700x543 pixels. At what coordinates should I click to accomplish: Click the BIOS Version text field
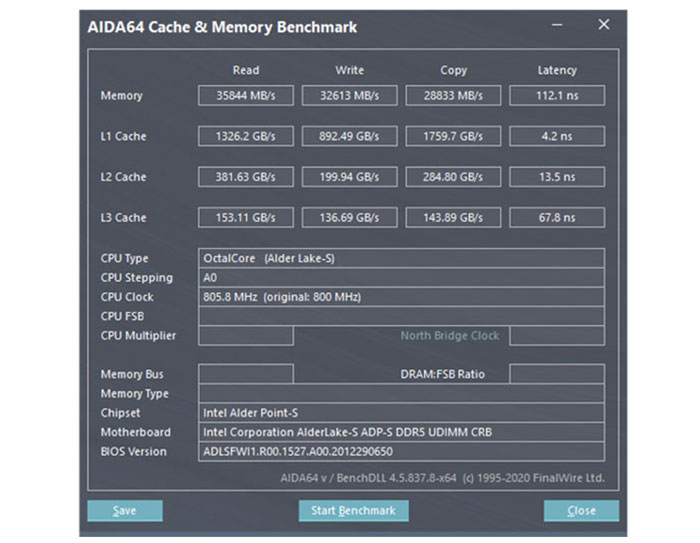401,451
